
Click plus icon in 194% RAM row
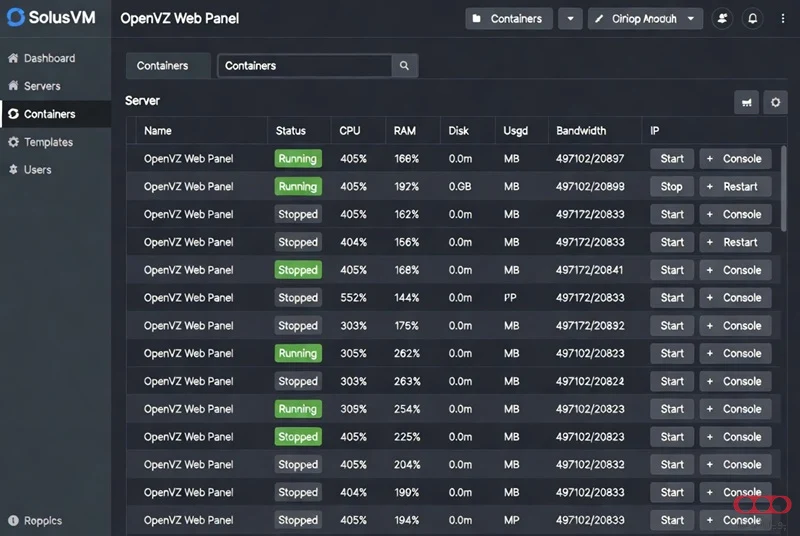tap(710, 520)
